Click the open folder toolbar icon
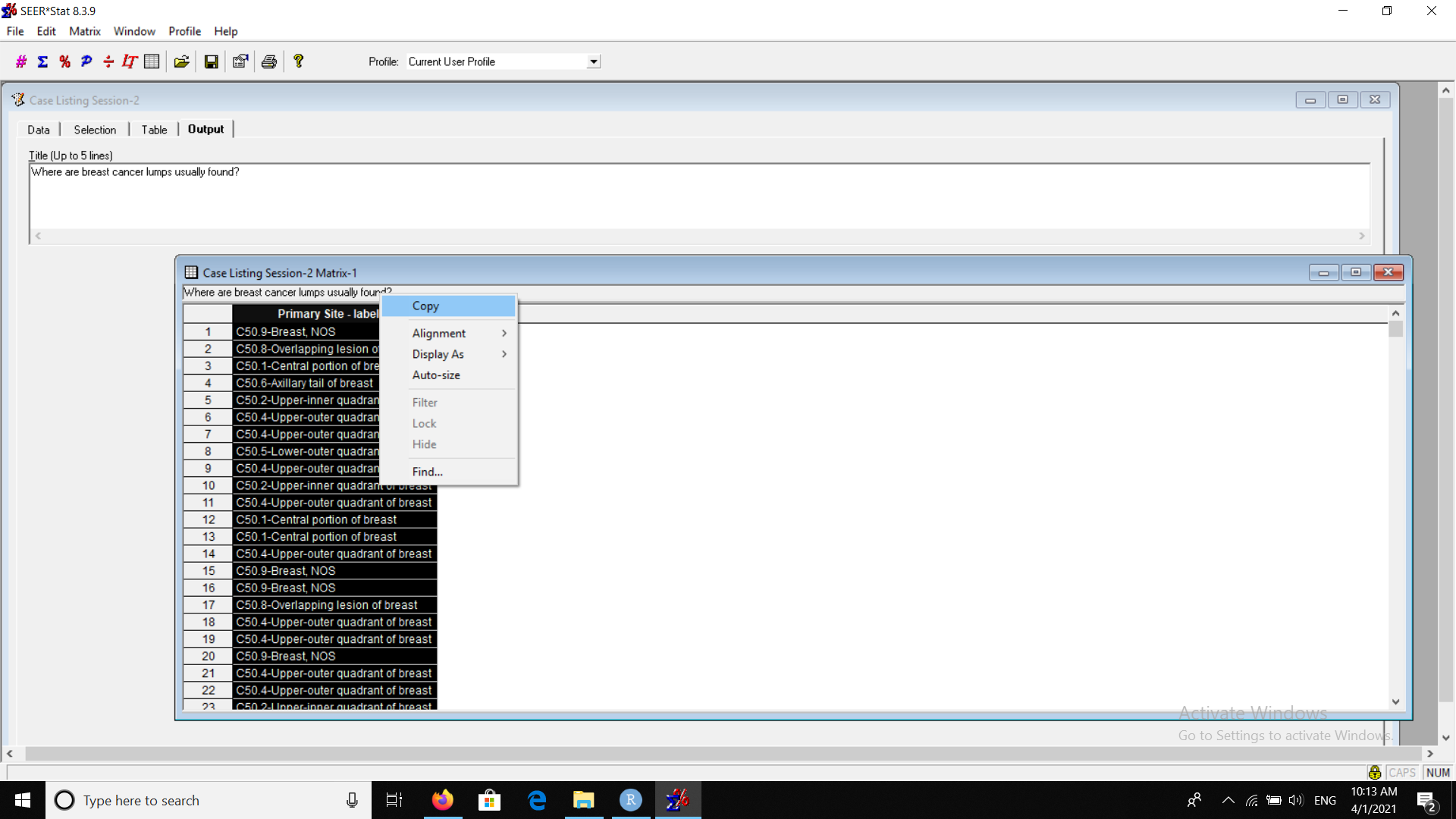This screenshot has width=1456, height=819. pyautogui.click(x=181, y=61)
